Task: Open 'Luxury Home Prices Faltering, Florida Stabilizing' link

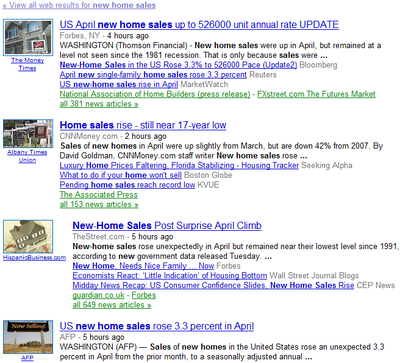Action: 179,165
